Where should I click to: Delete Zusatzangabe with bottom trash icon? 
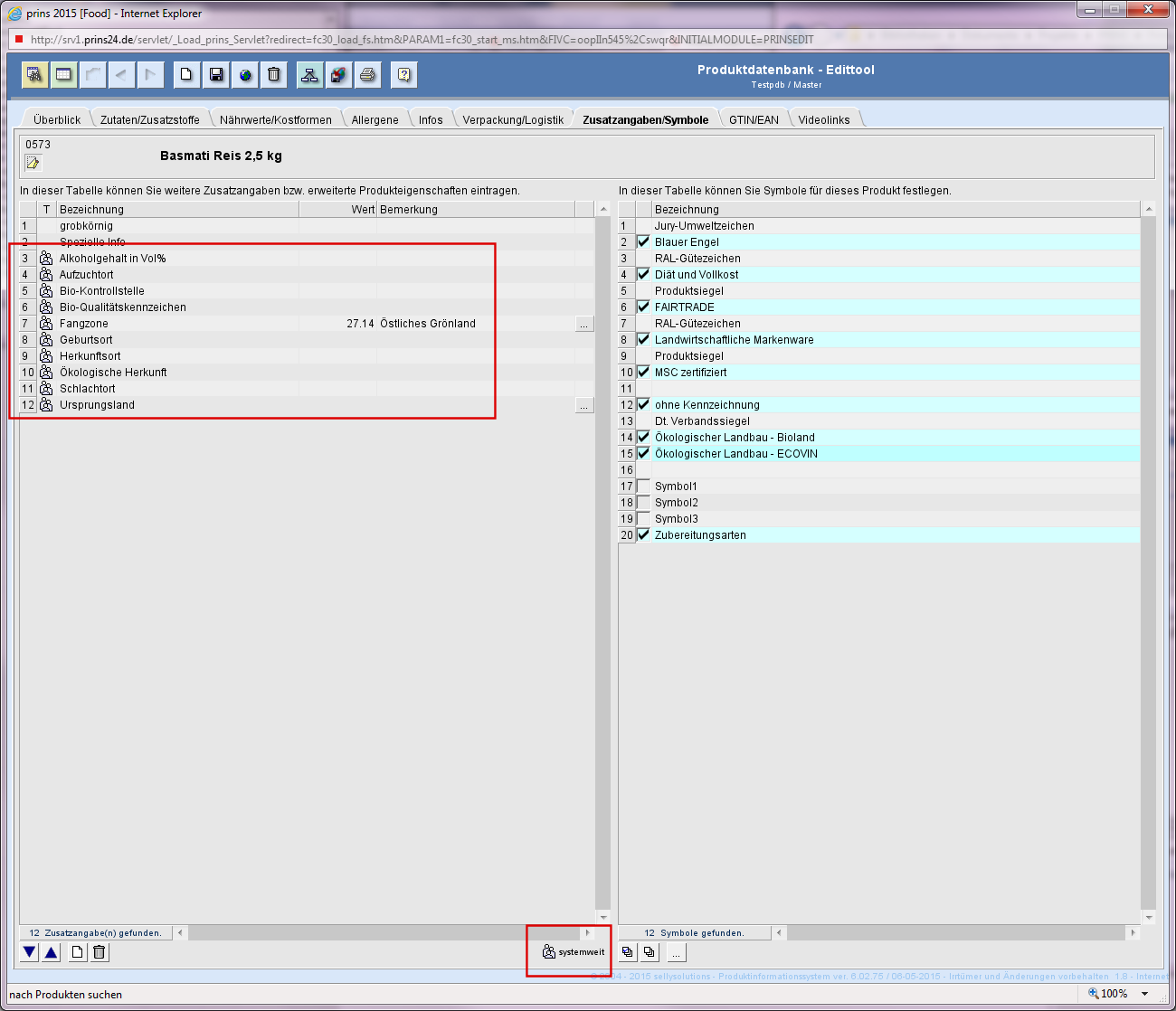click(x=100, y=951)
